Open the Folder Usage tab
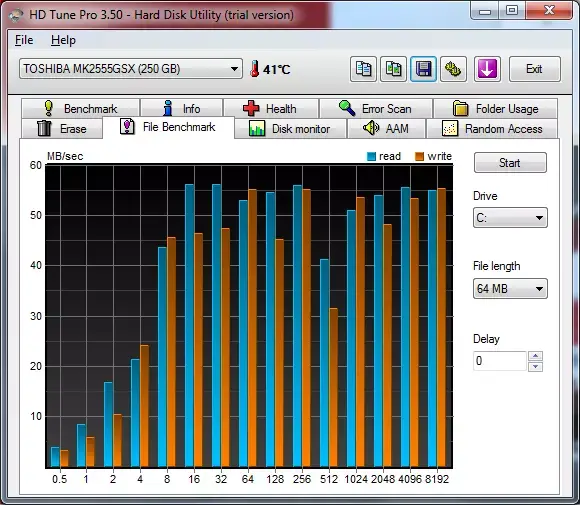This screenshot has height=505, width=580. click(x=495, y=108)
